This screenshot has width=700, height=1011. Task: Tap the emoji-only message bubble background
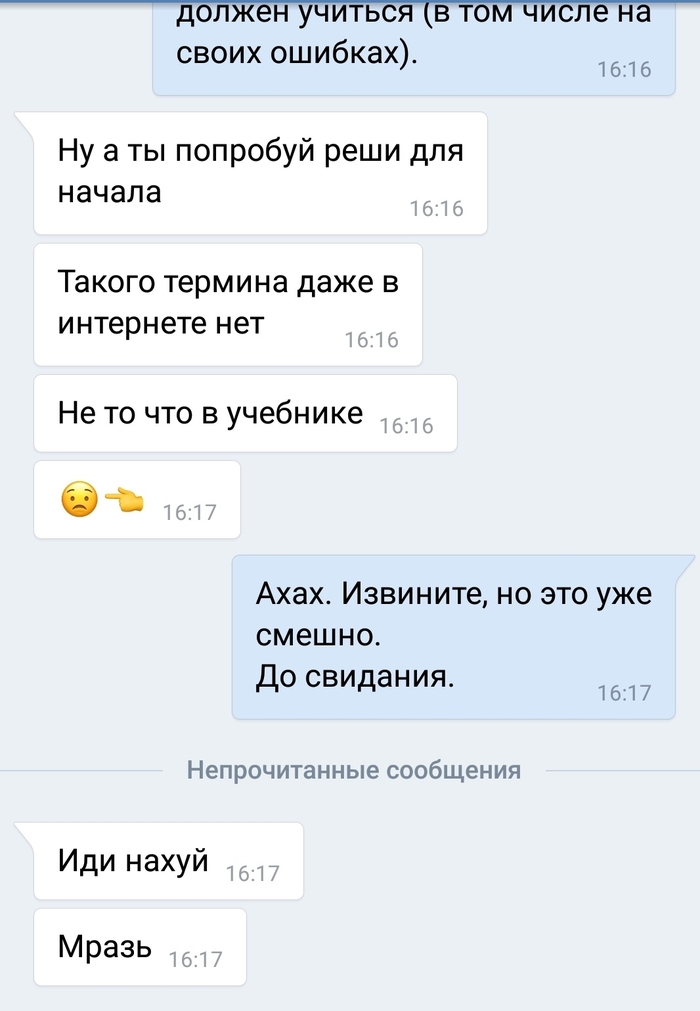coord(137,500)
